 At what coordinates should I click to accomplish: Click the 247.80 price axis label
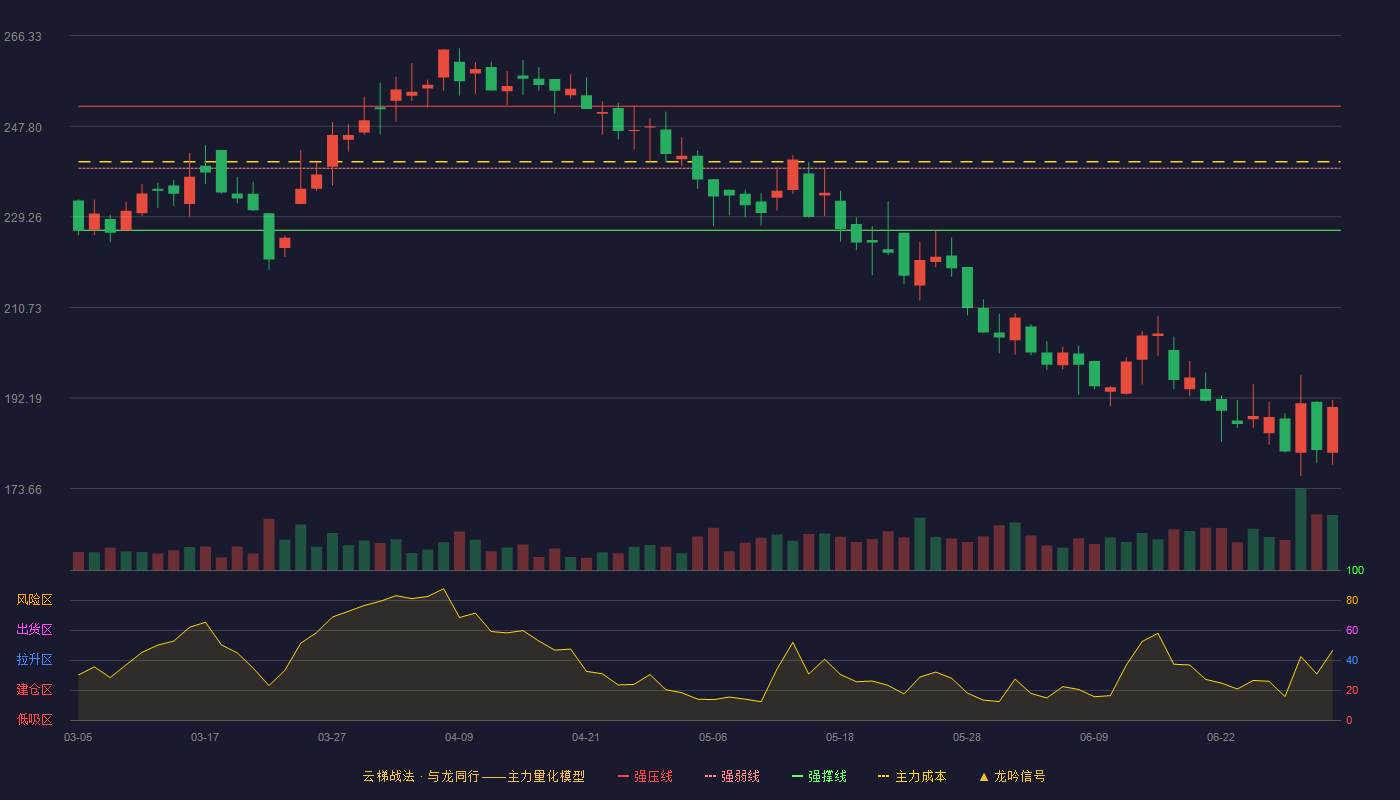coord(23,128)
